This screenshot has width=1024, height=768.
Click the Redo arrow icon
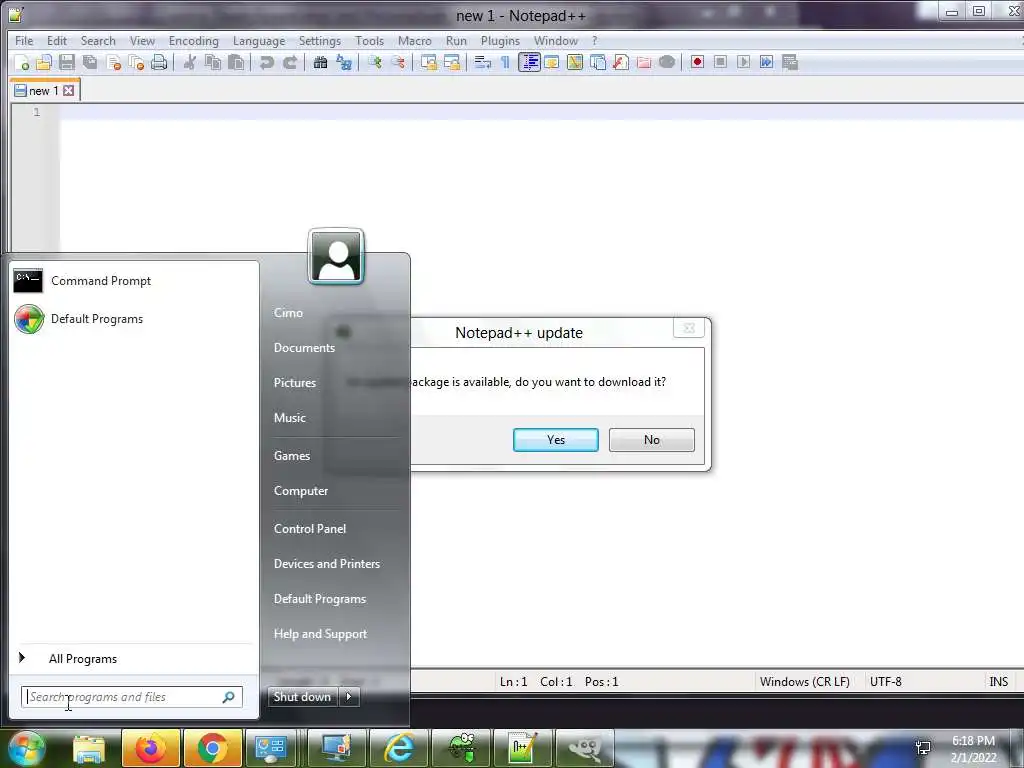(x=290, y=63)
